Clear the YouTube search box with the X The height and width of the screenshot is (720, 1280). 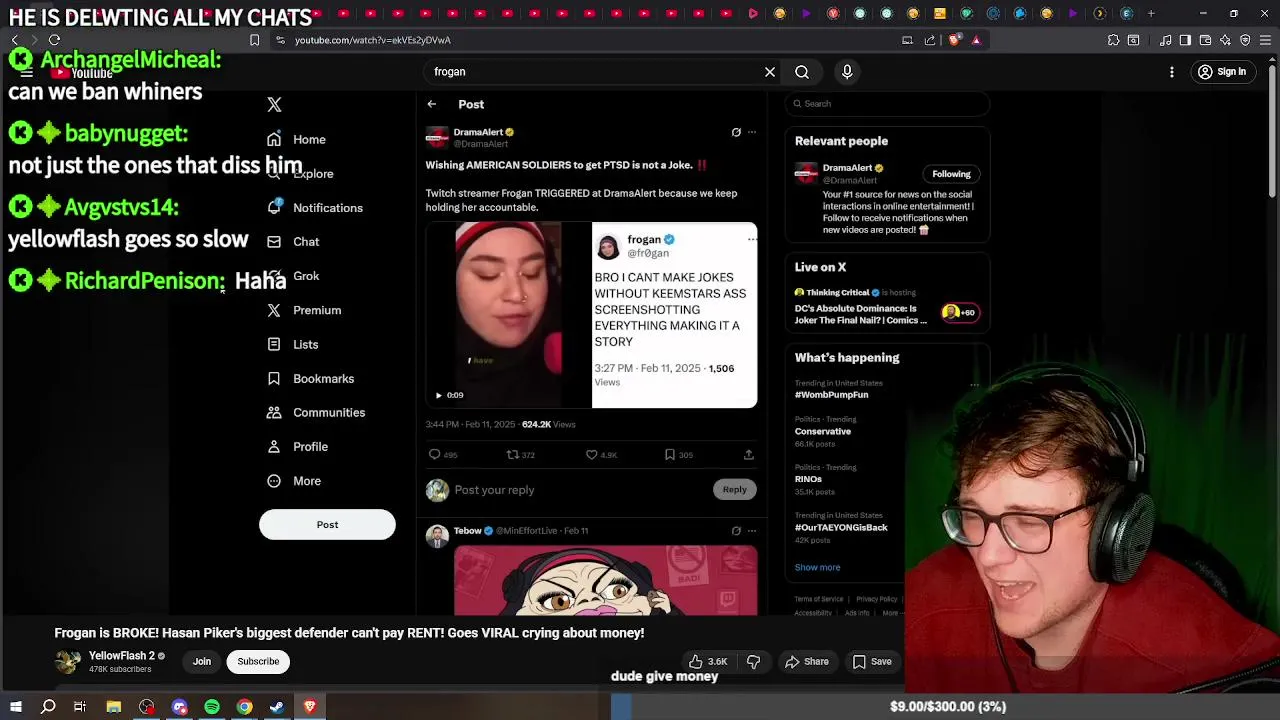tap(770, 72)
